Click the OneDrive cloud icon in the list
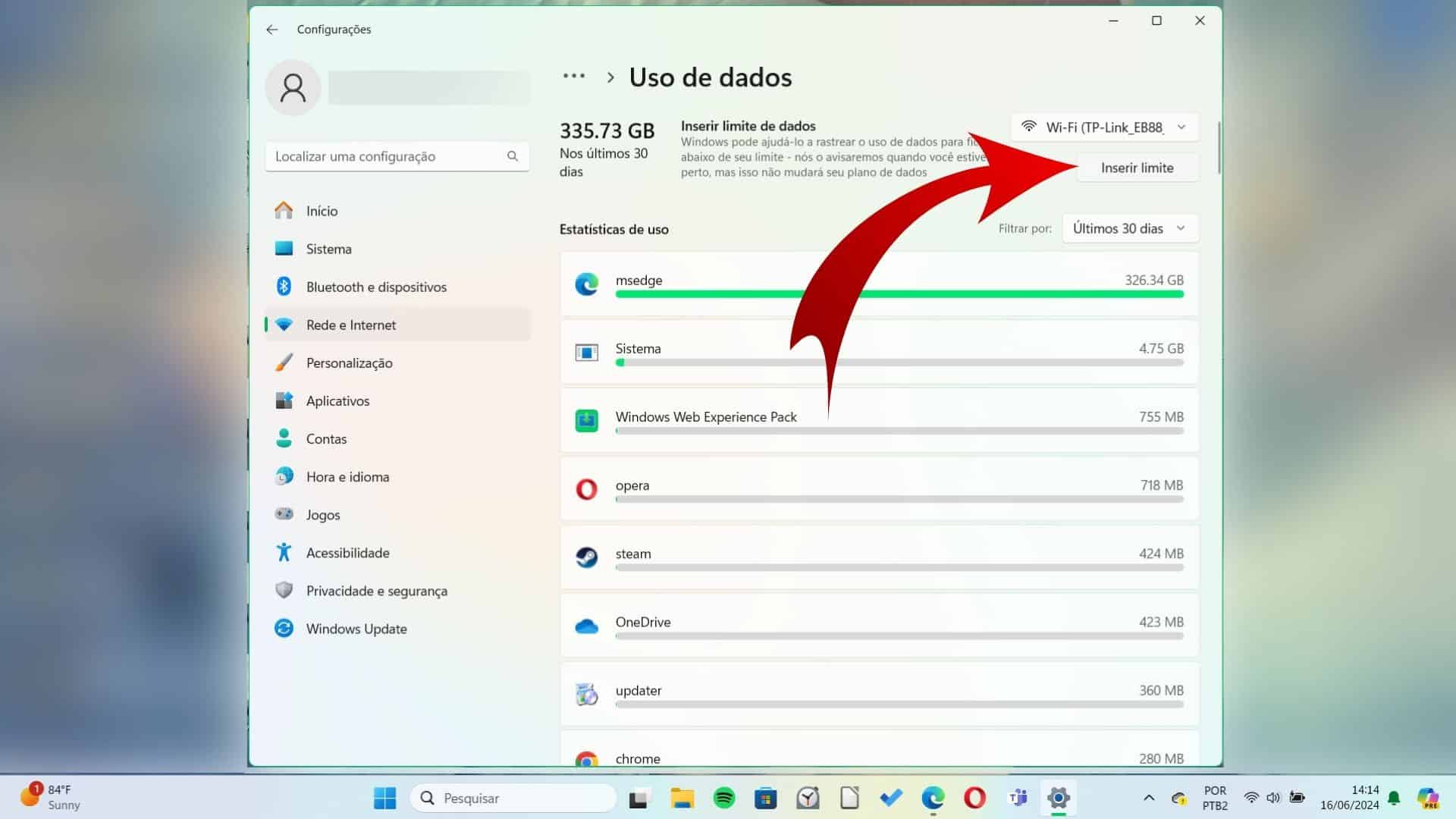 click(x=587, y=626)
